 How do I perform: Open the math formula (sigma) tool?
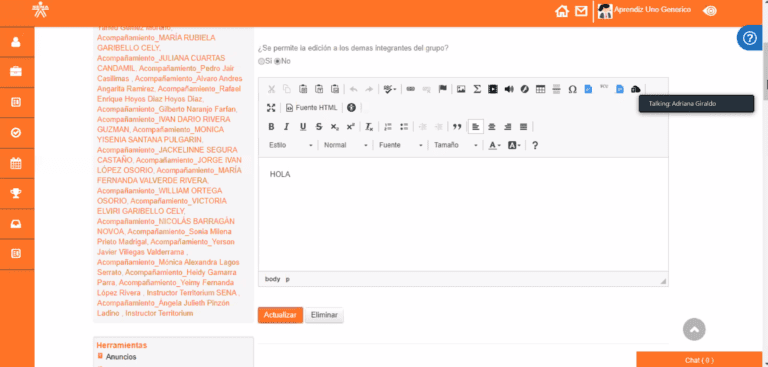(x=477, y=89)
